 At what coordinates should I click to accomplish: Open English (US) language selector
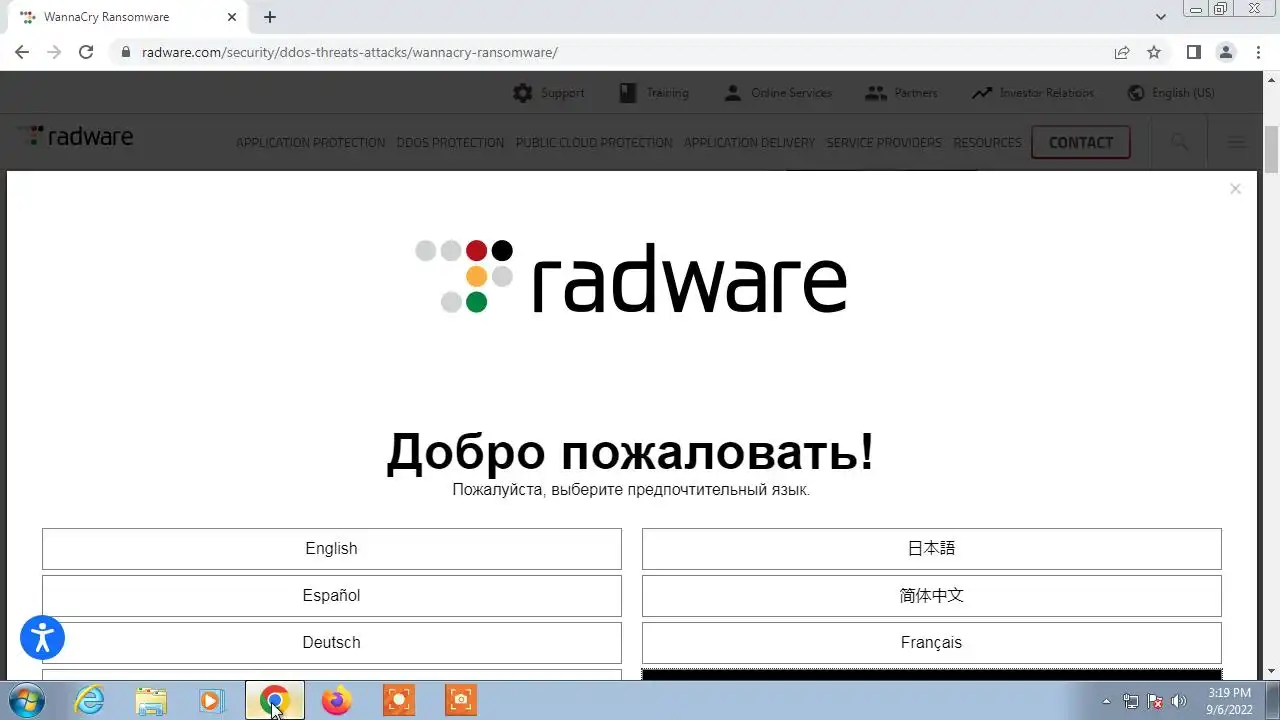click(x=1171, y=93)
